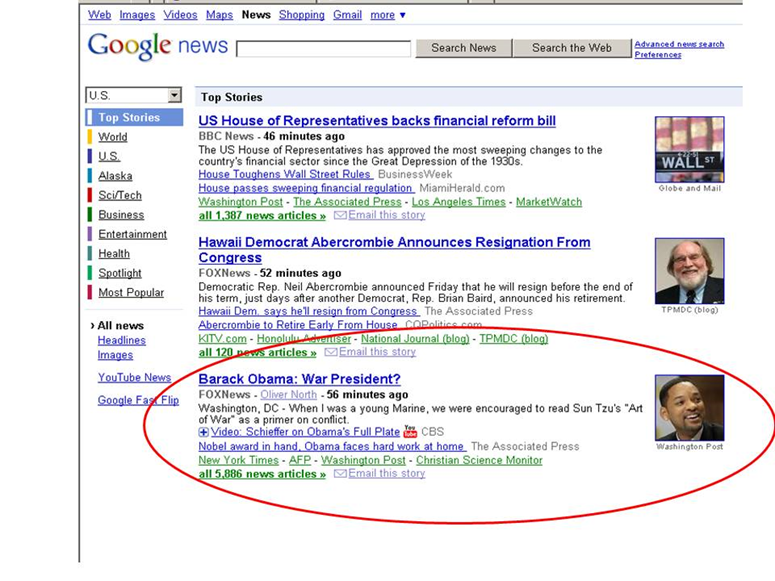
Task: Open 'House Toughens Wall Street Rules' article
Action: coord(285,174)
